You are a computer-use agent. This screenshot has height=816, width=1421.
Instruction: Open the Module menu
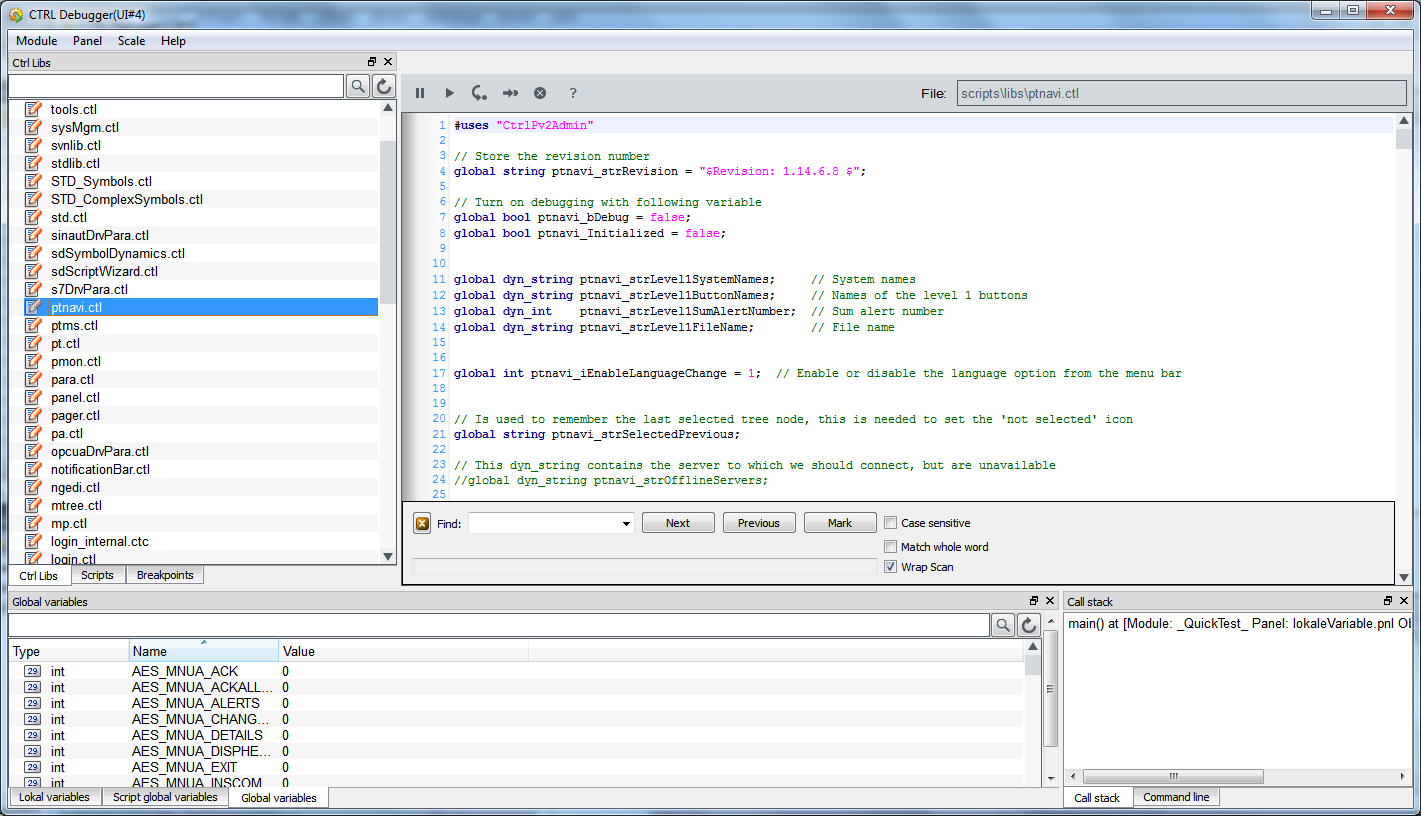[x=36, y=41]
